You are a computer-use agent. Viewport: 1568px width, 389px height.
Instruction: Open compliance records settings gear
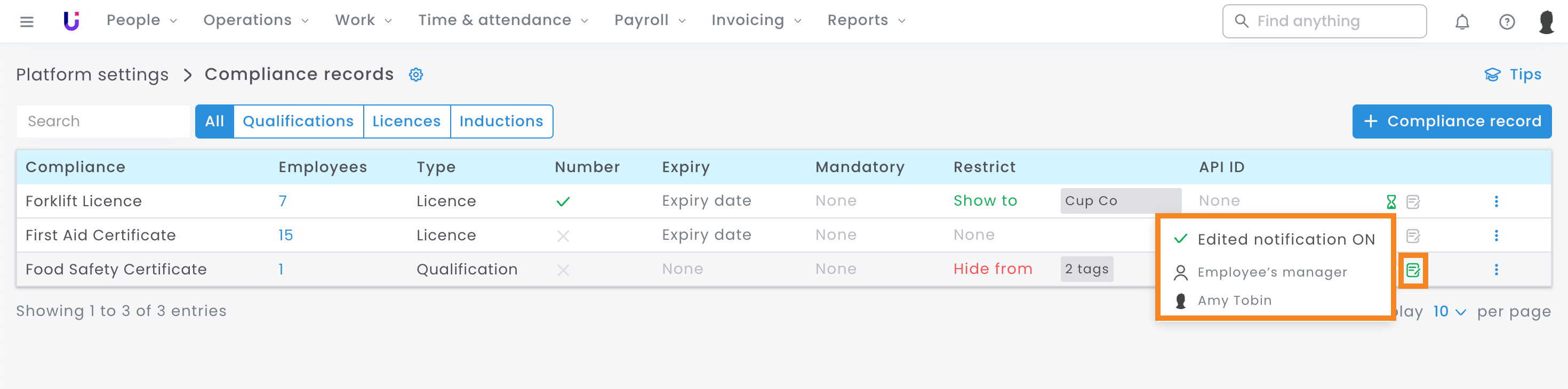416,75
